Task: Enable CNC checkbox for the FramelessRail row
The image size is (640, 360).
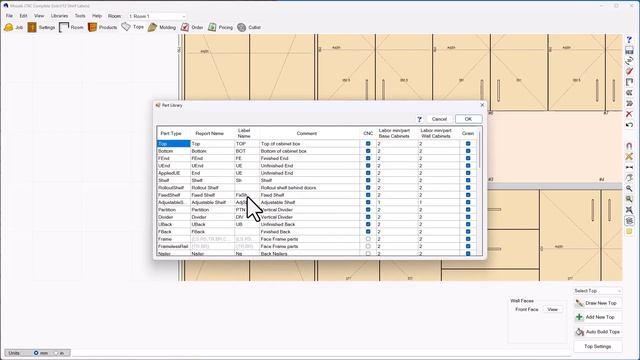Action: coord(368,247)
